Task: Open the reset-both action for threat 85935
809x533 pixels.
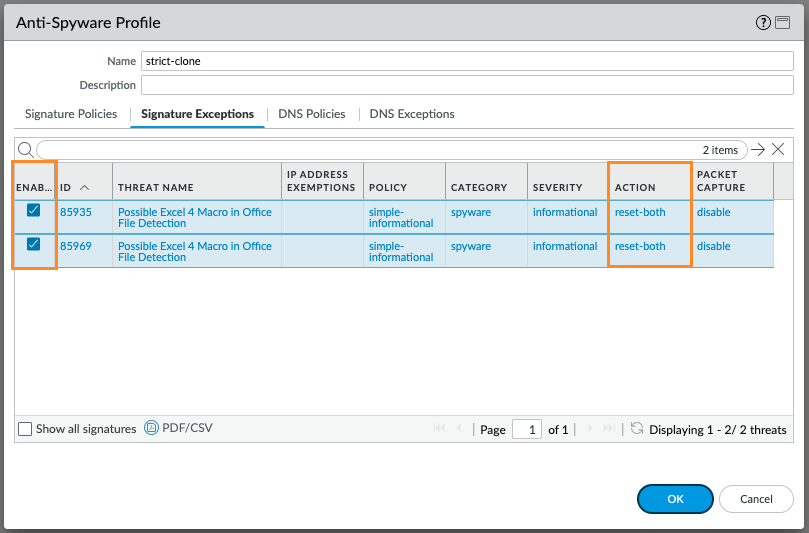Action: pos(640,212)
